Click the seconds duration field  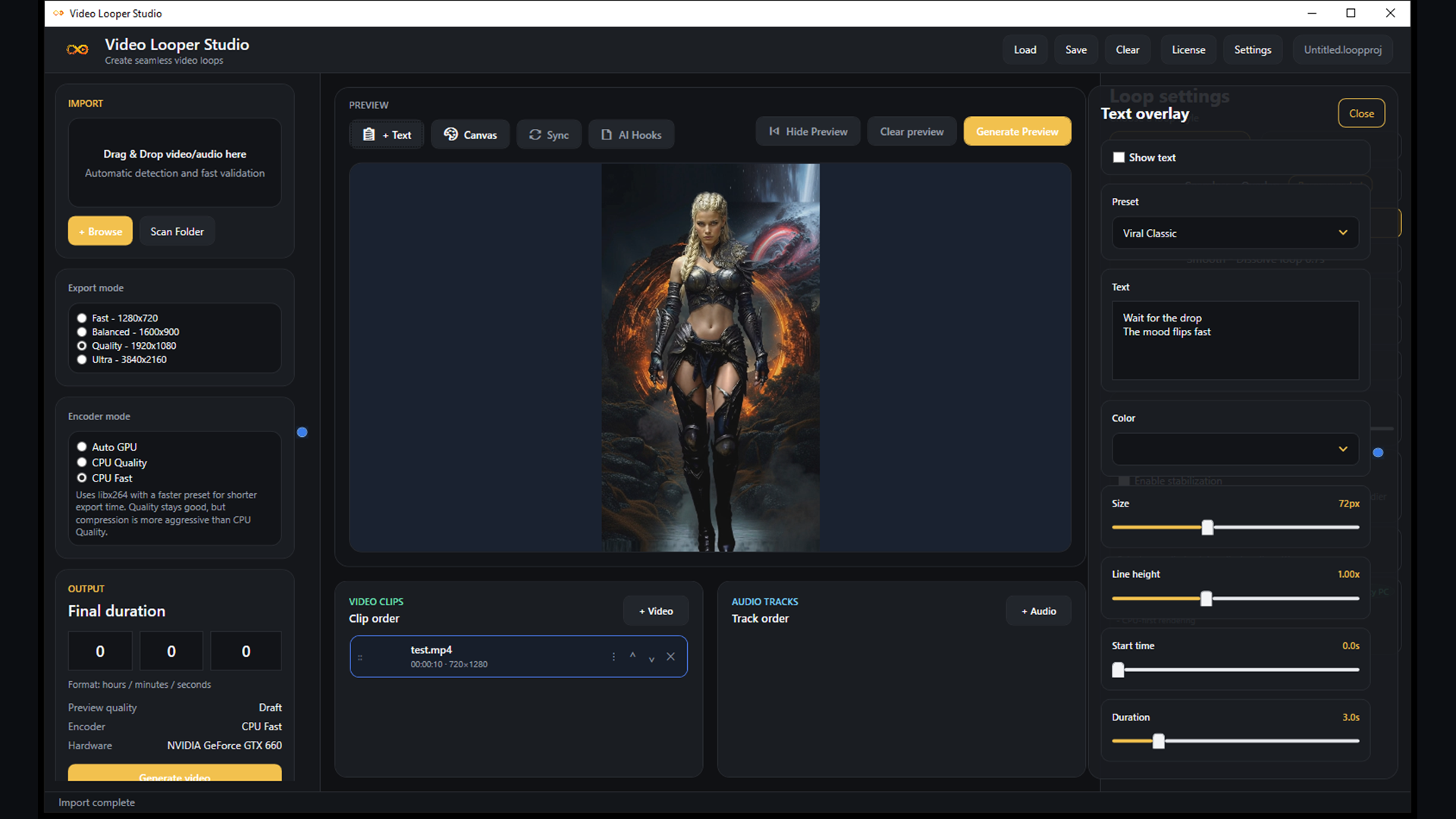click(x=246, y=651)
